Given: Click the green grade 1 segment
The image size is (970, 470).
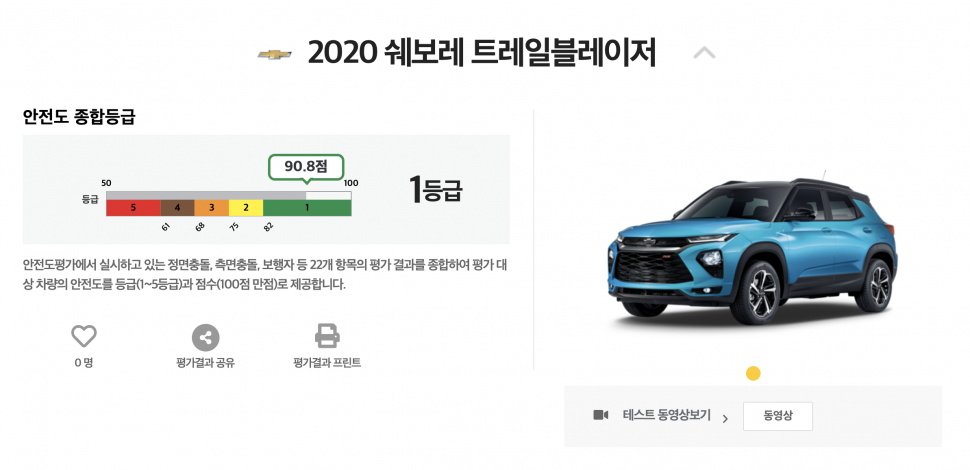Looking at the screenshot, I should [307, 208].
